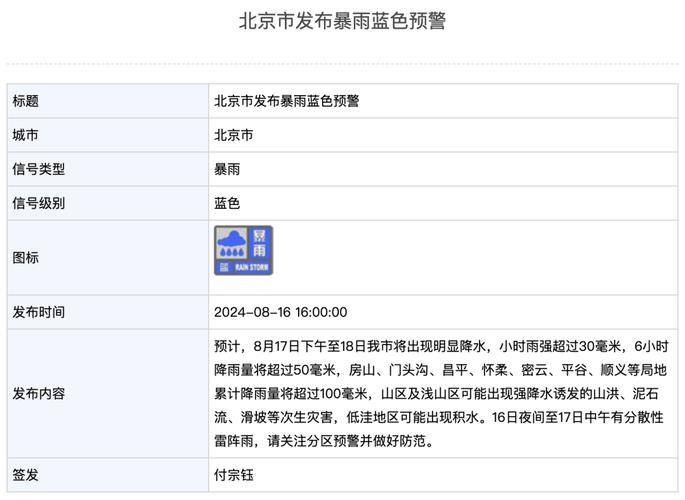Select the 信号级别 row label
The width and height of the screenshot is (685, 500).
[x=39, y=203]
